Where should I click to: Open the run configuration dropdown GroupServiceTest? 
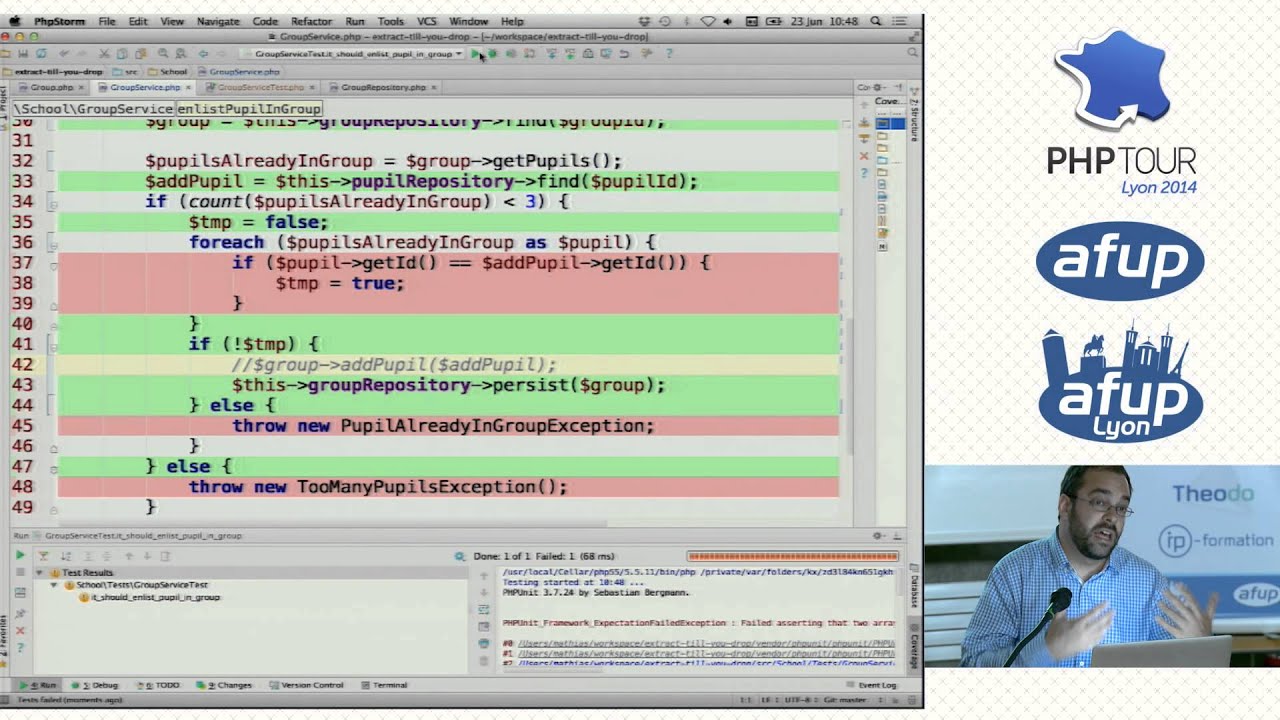(x=355, y=54)
